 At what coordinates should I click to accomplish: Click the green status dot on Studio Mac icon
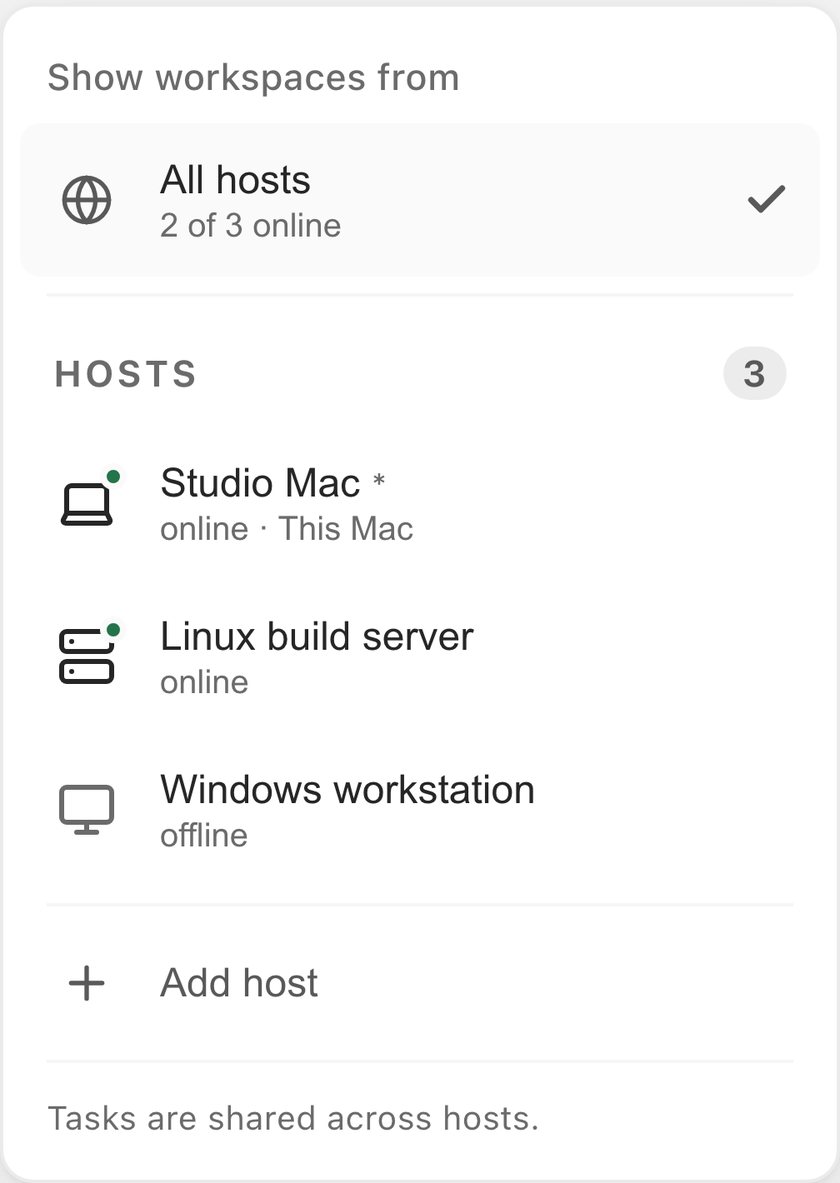(113, 476)
